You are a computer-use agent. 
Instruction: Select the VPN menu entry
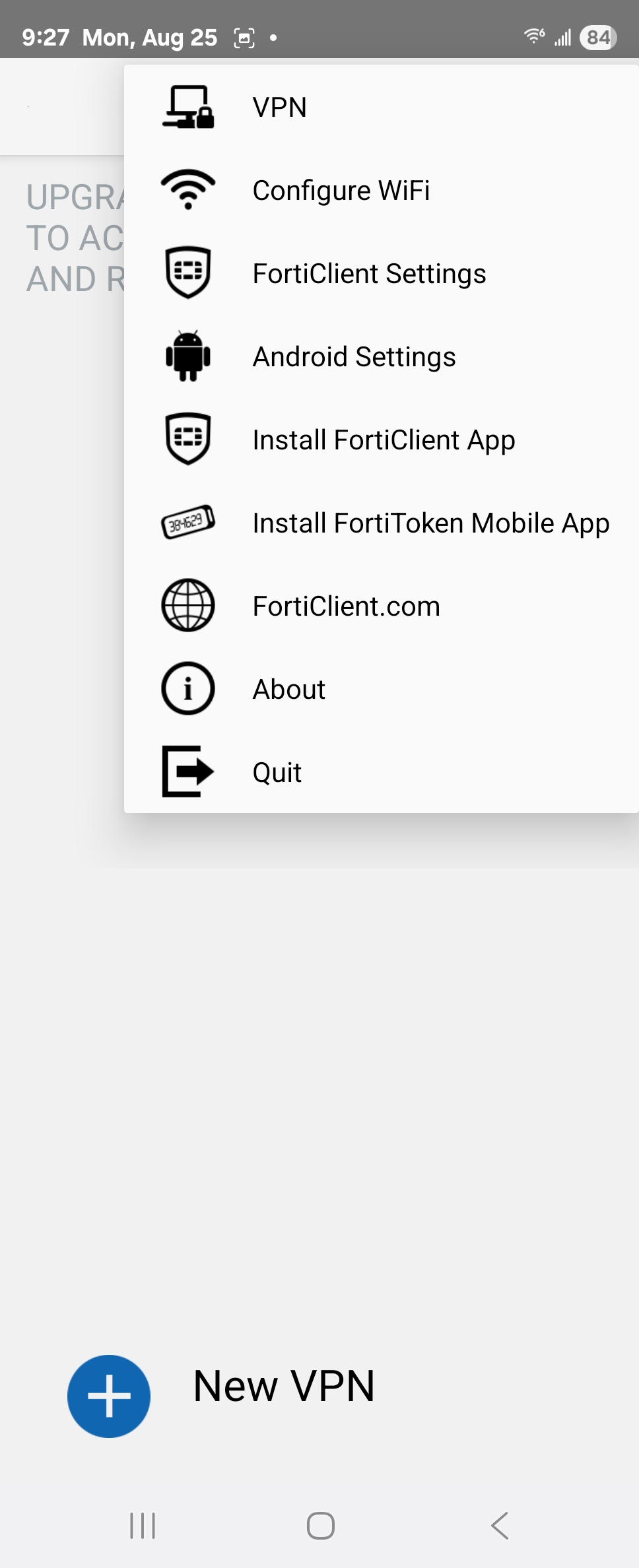pos(382,107)
